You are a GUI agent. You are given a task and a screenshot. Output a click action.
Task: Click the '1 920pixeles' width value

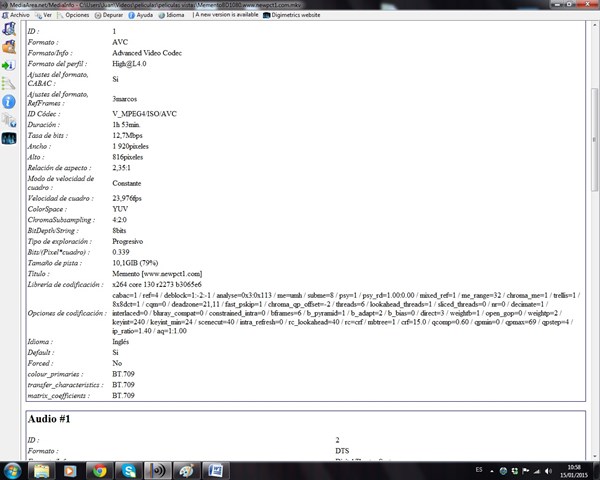coord(130,146)
